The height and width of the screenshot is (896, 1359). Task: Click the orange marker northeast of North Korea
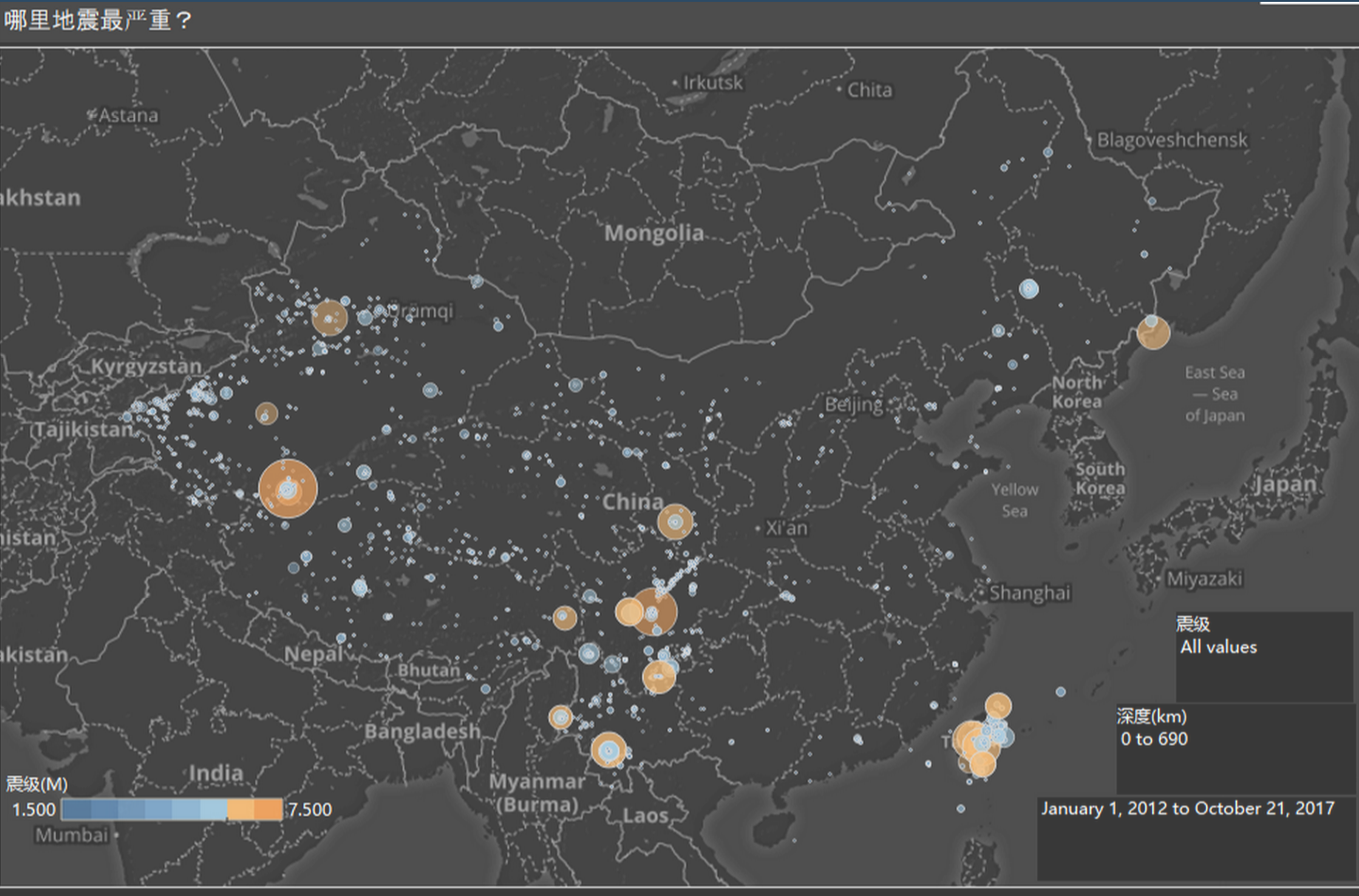[x=1153, y=332]
